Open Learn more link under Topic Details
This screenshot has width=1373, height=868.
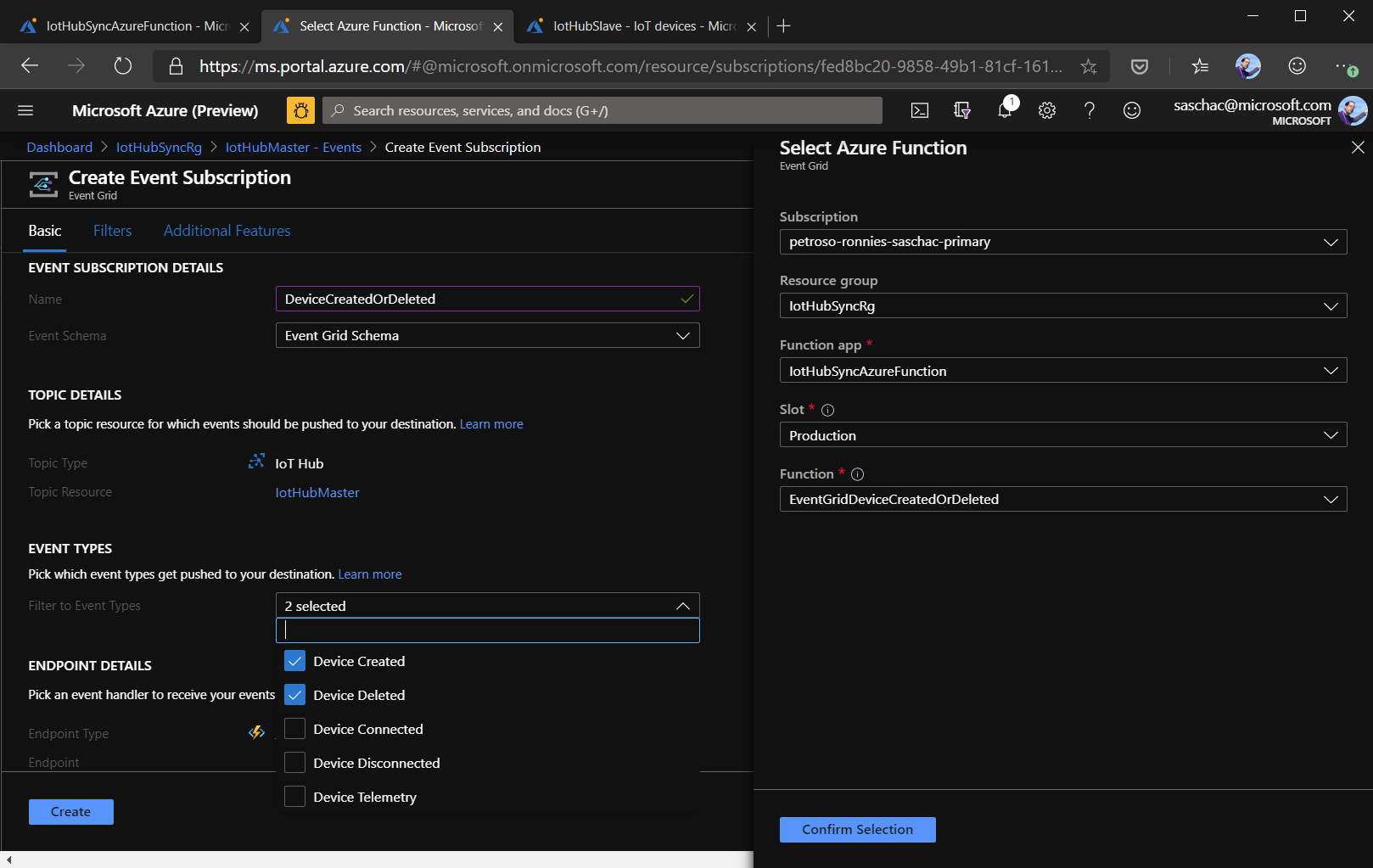coord(491,424)
